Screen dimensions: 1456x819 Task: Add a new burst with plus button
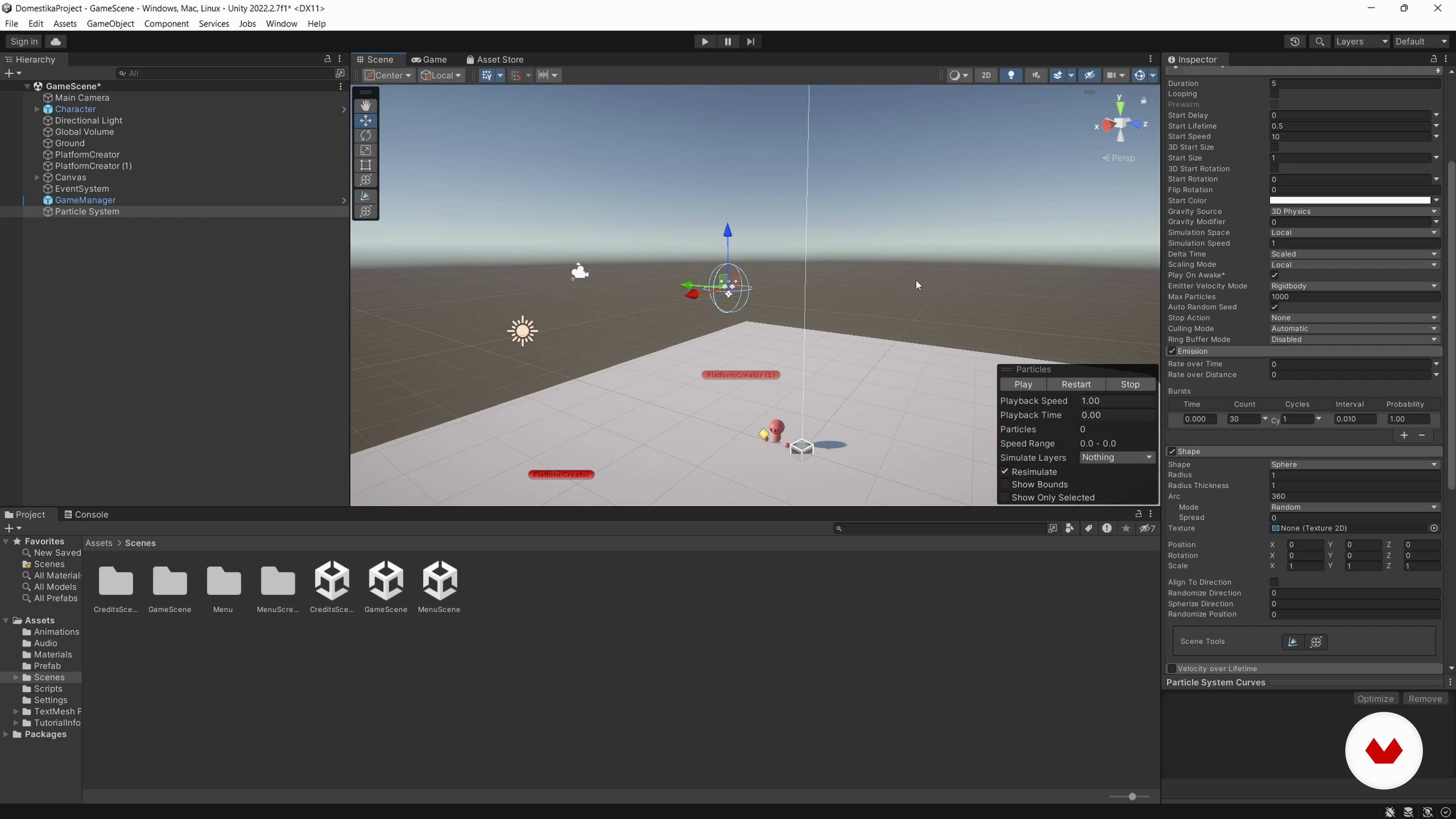tap(1404, 435)
